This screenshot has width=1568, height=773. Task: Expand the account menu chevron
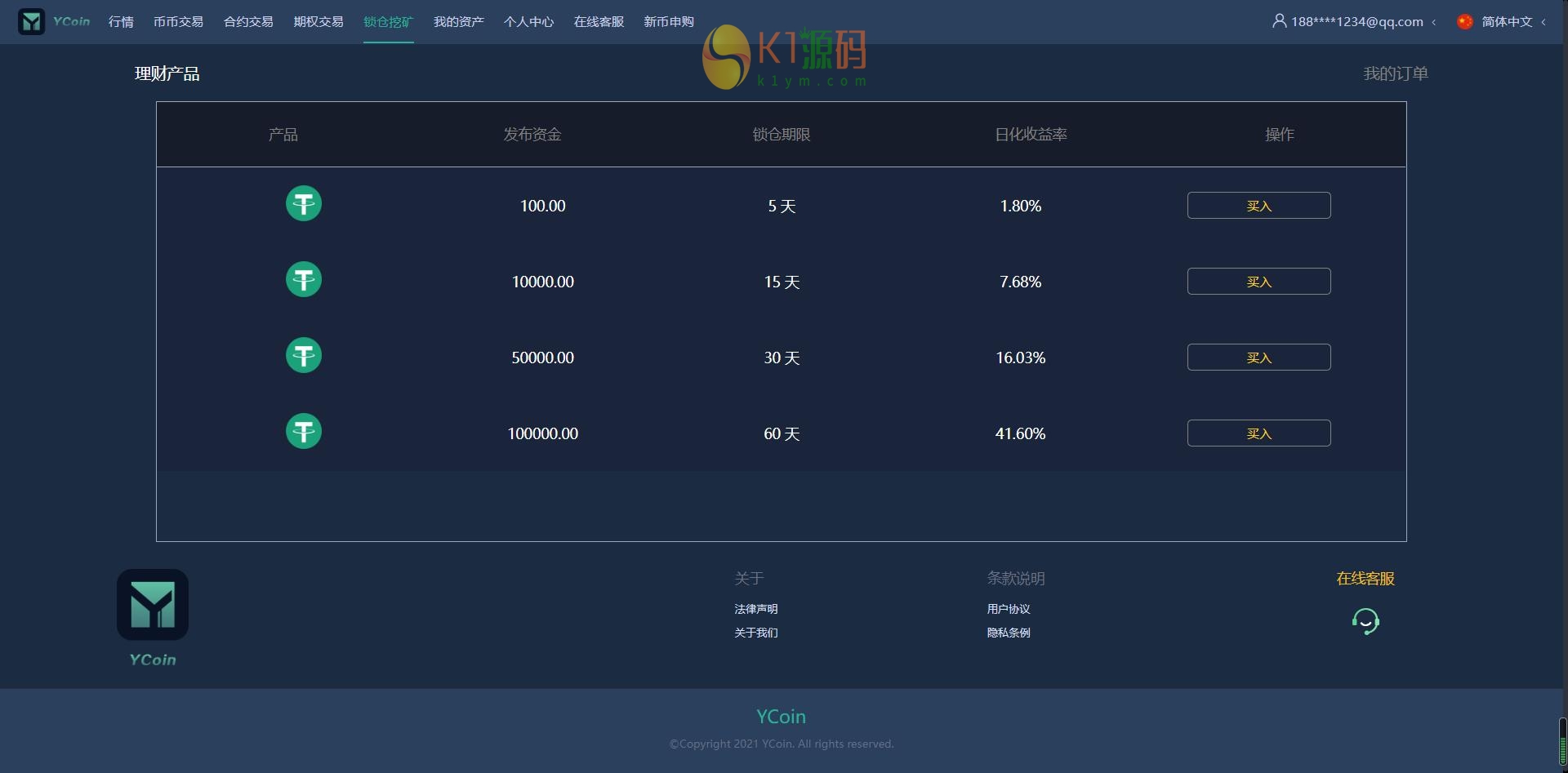[1434, 22]
